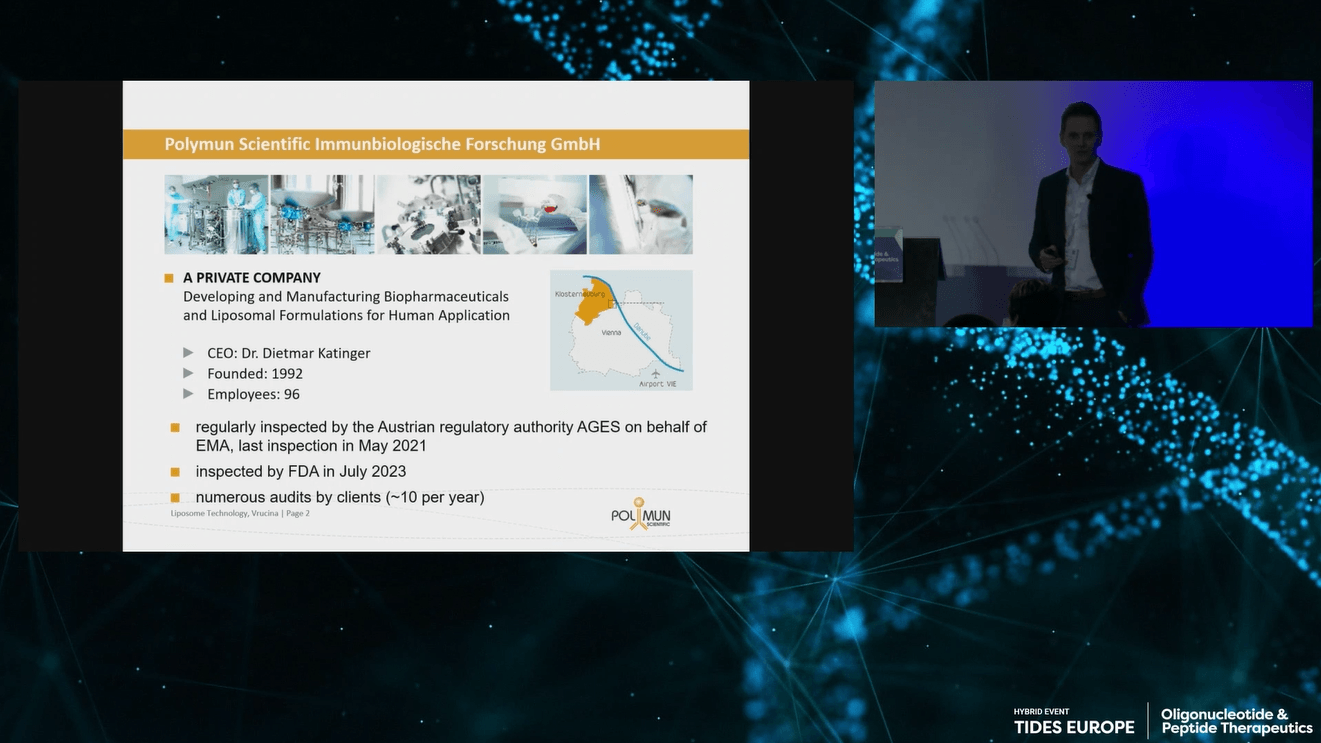Click the 'Liposome Technology, Vrucina | Page 2' footer

click(x=240, y=513)
